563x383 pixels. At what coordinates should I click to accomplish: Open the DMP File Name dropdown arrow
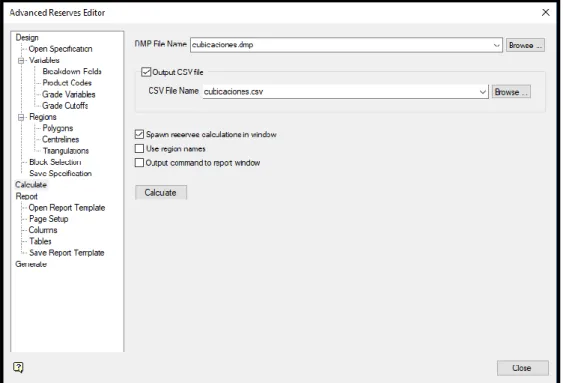496,45
